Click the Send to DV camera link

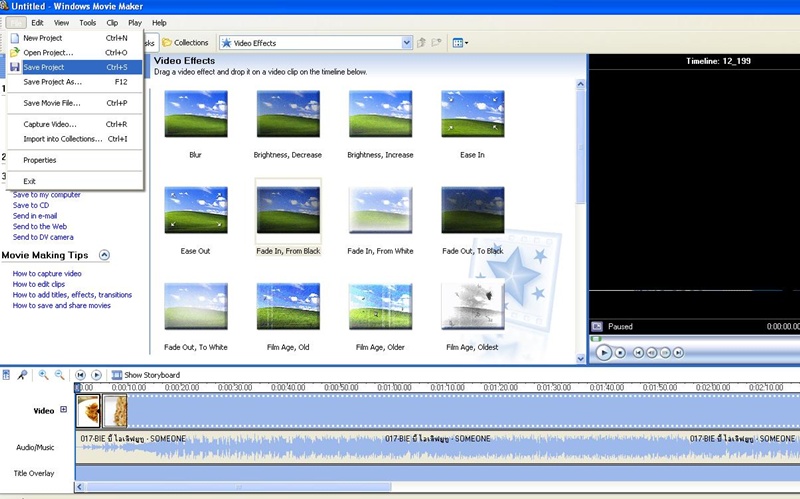pos(43,237)
